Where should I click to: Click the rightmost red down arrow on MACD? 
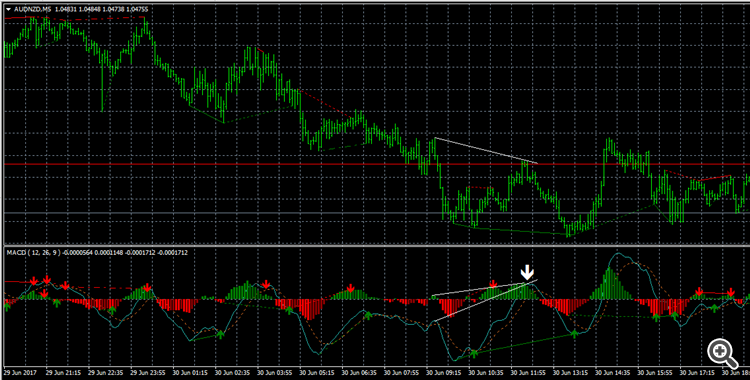click(731, 292)
